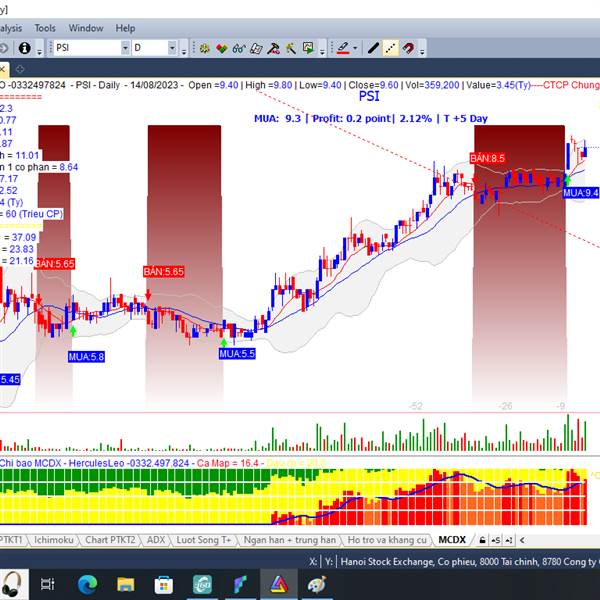Close the current chart tab

click(x=2, y=70)
